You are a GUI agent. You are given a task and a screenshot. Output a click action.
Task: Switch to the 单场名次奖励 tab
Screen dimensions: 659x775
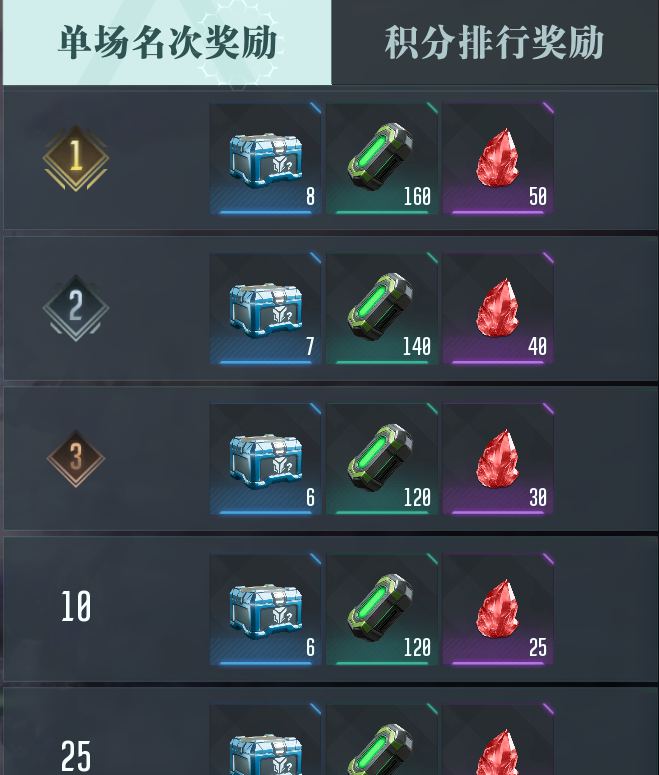pyautogui.click(x=167, y=43)
